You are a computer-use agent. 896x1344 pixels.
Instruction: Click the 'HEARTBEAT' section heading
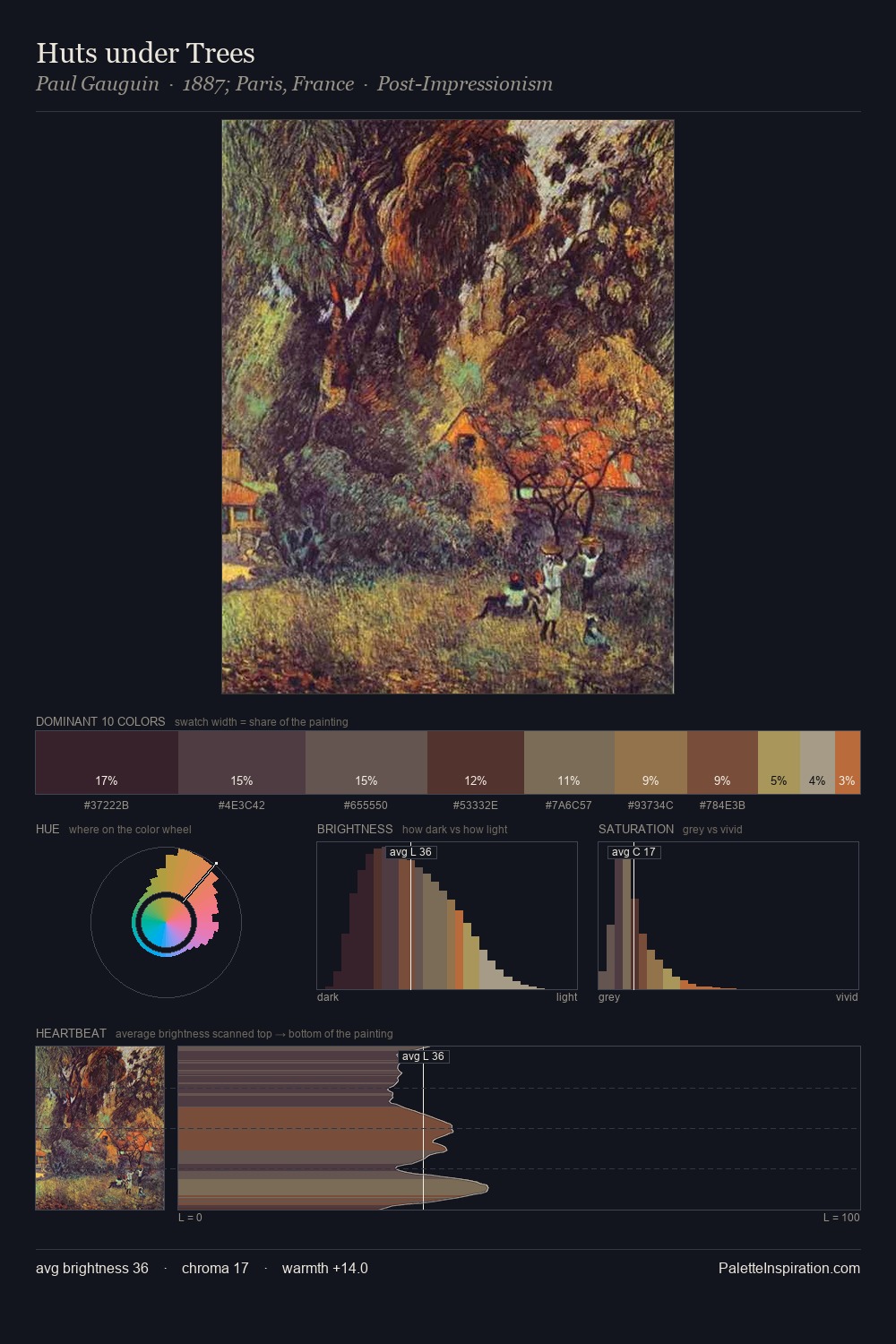coord(71,1033)
